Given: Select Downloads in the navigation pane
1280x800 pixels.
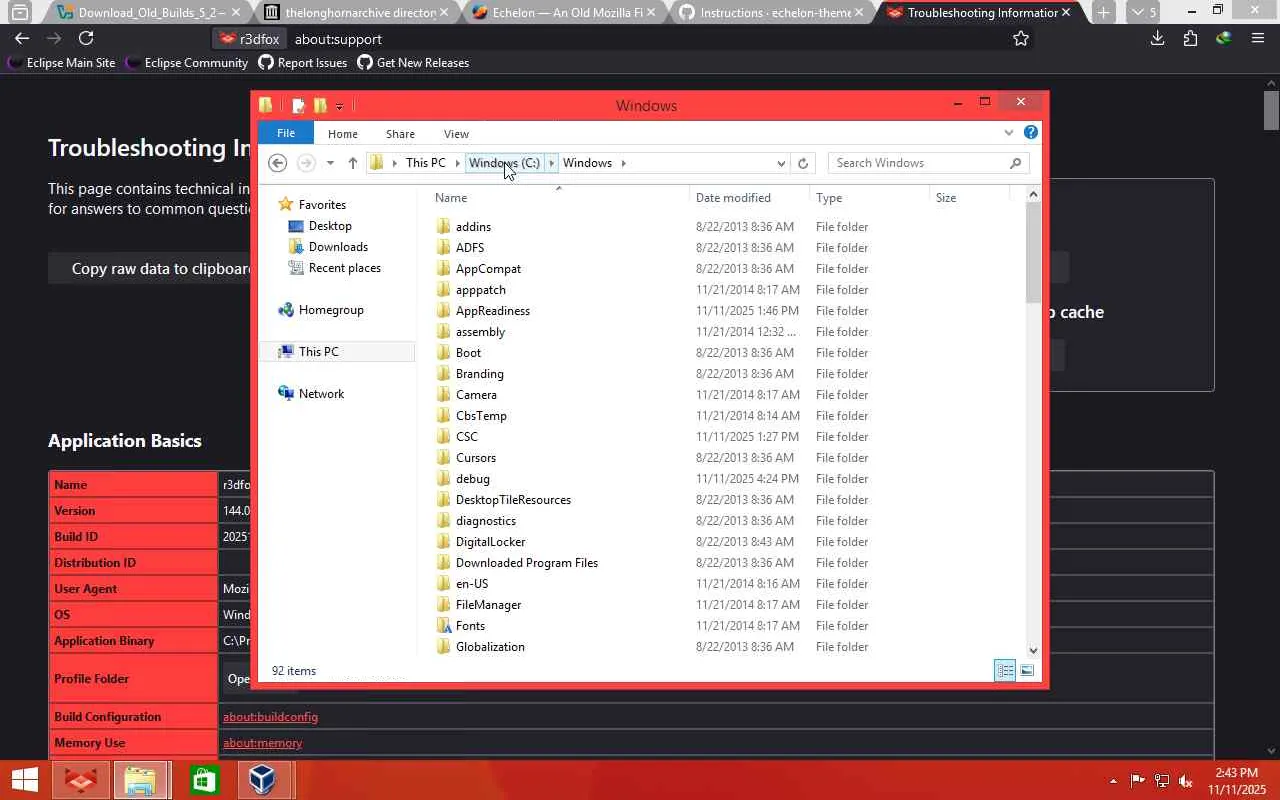Looking at the screenshot, I should [338, 247].
